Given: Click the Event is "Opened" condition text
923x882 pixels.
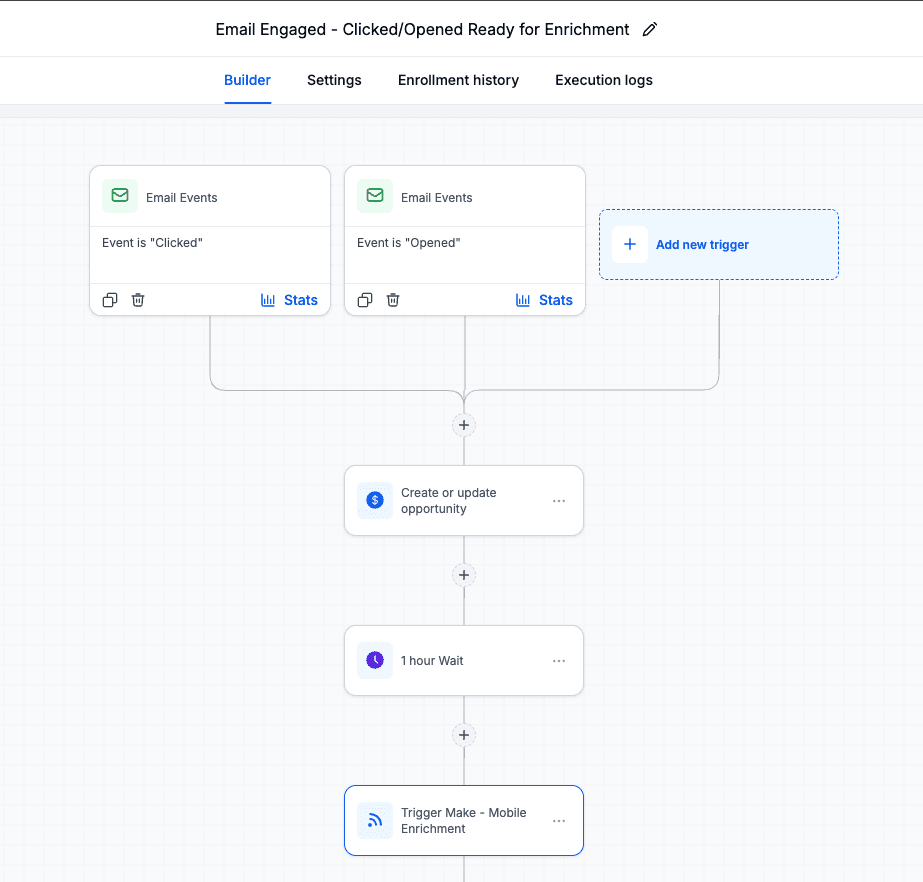Looking at the screenshot, I should click(x=409, y=243).
